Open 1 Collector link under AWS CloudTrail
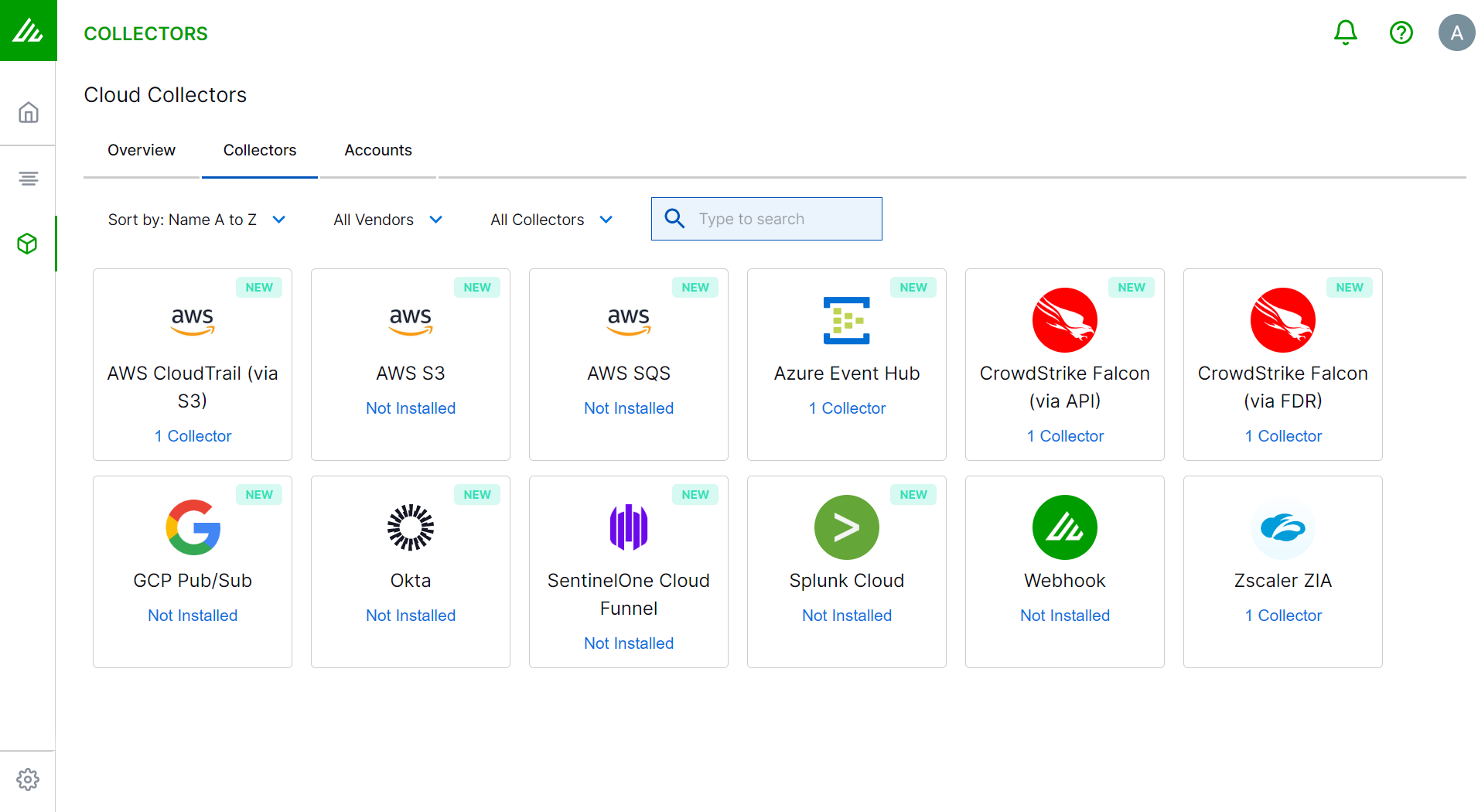Image resolution: width=1478 pixels, height=812 pixels. click(193, 436)
